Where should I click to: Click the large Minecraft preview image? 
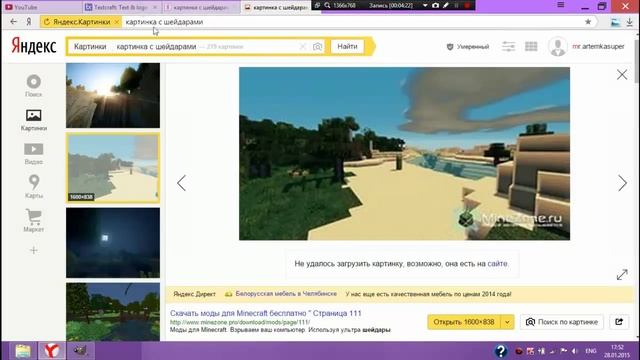404,153
